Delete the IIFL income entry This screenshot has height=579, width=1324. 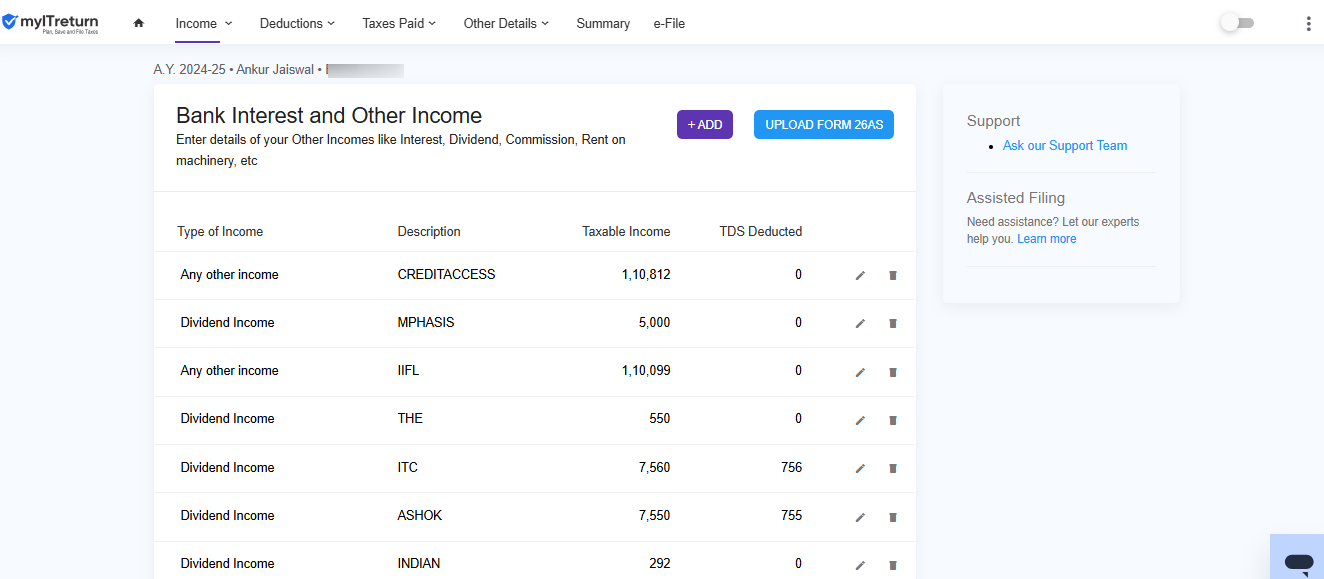(893, 372)
